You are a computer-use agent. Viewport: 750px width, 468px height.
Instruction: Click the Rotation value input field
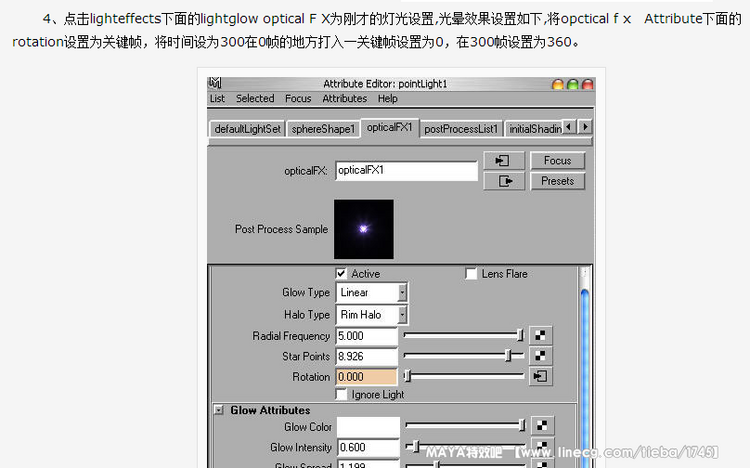coord(367,377)
